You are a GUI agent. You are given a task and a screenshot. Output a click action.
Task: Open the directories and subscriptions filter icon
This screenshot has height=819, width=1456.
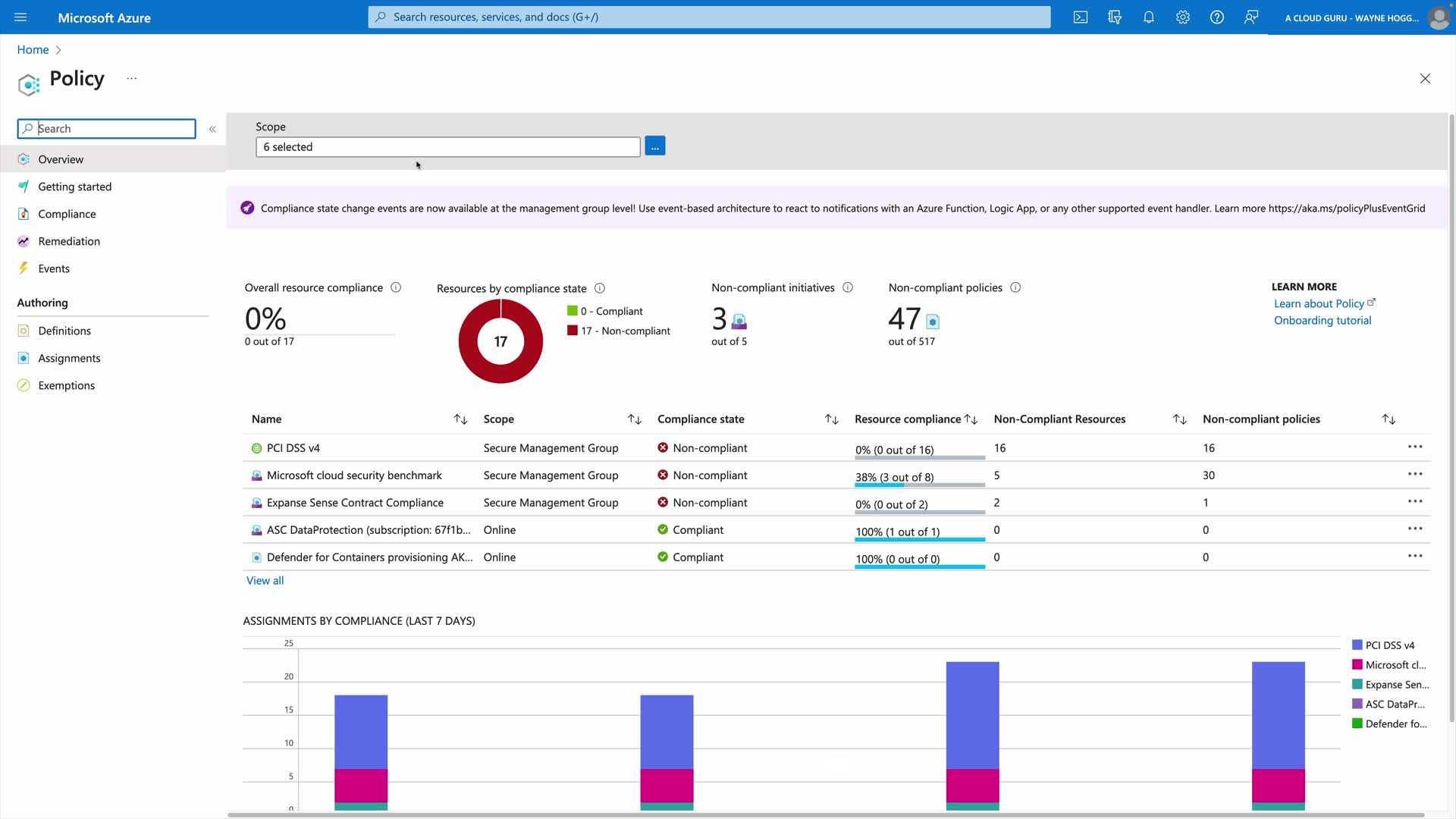[1114, 17]
